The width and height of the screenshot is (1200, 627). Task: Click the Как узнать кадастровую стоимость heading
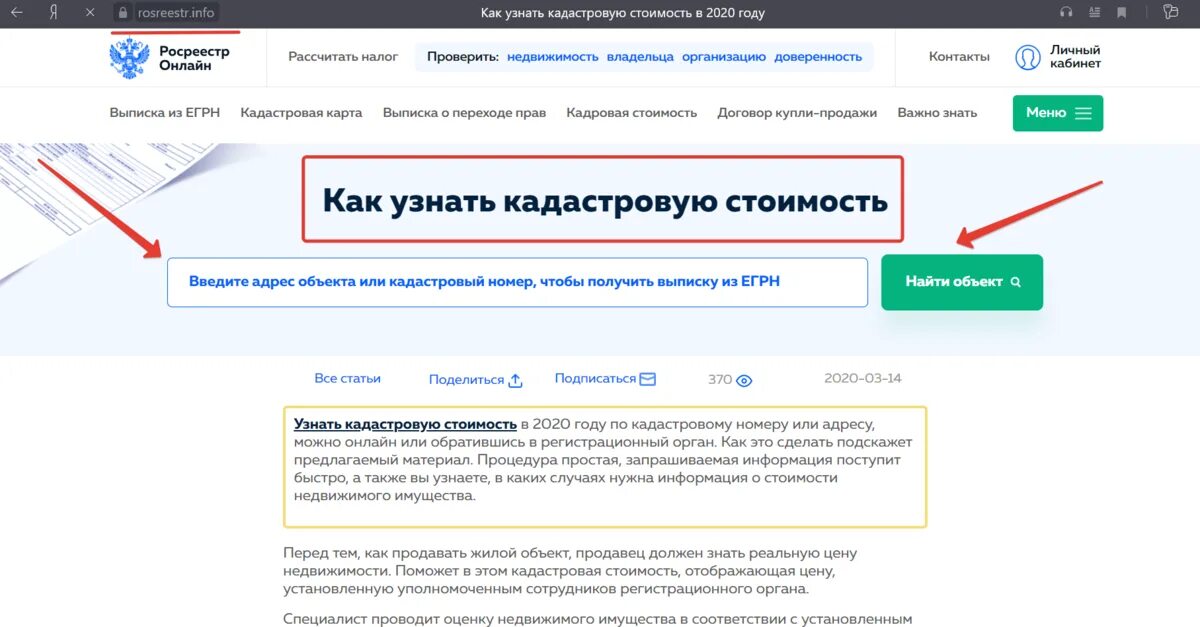(604, 200)
